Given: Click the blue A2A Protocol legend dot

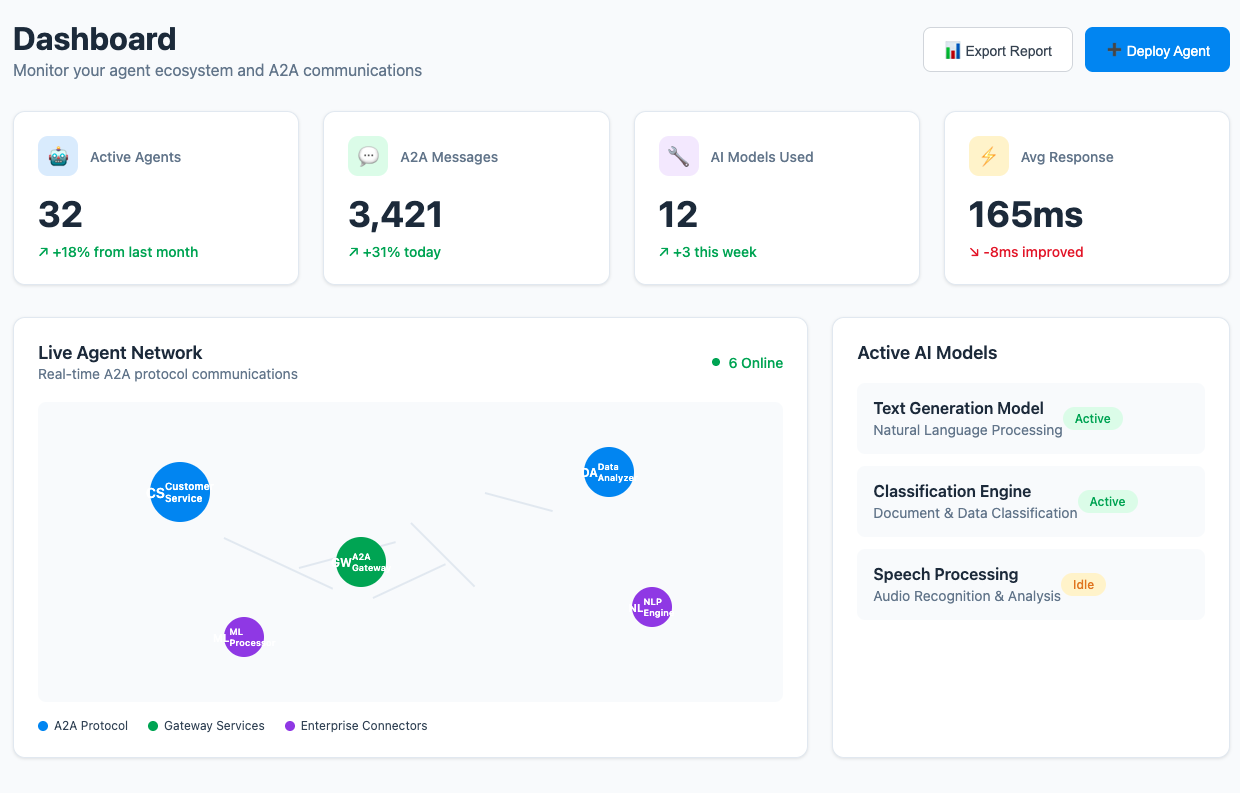Looking at the screenshot, I should pyautogui.click(x=43, y=726).
